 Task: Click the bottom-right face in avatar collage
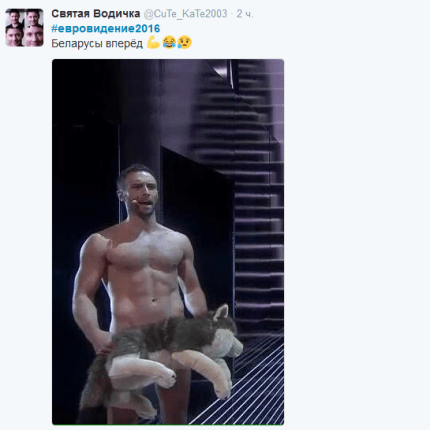pos(34,37)
